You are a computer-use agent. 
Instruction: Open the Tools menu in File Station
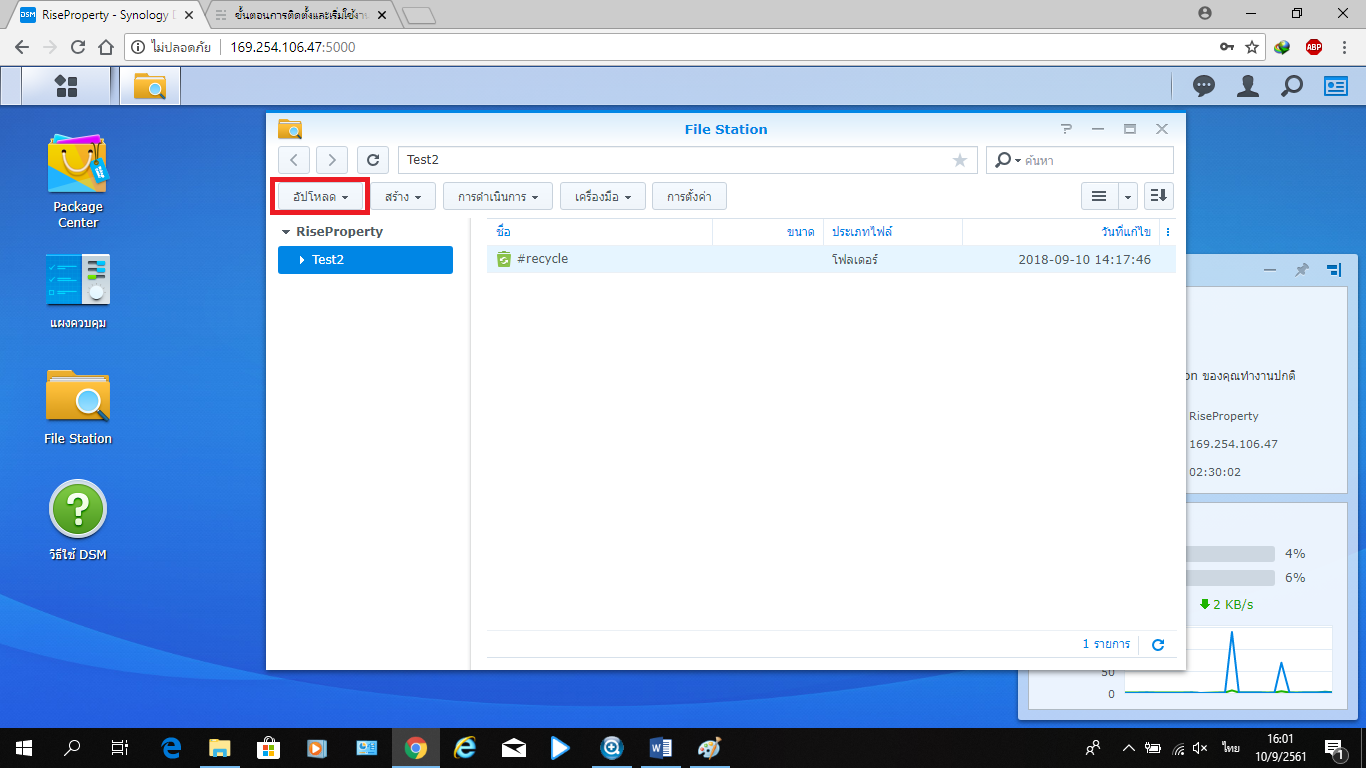pyautogui.click(x=602, y=197)
